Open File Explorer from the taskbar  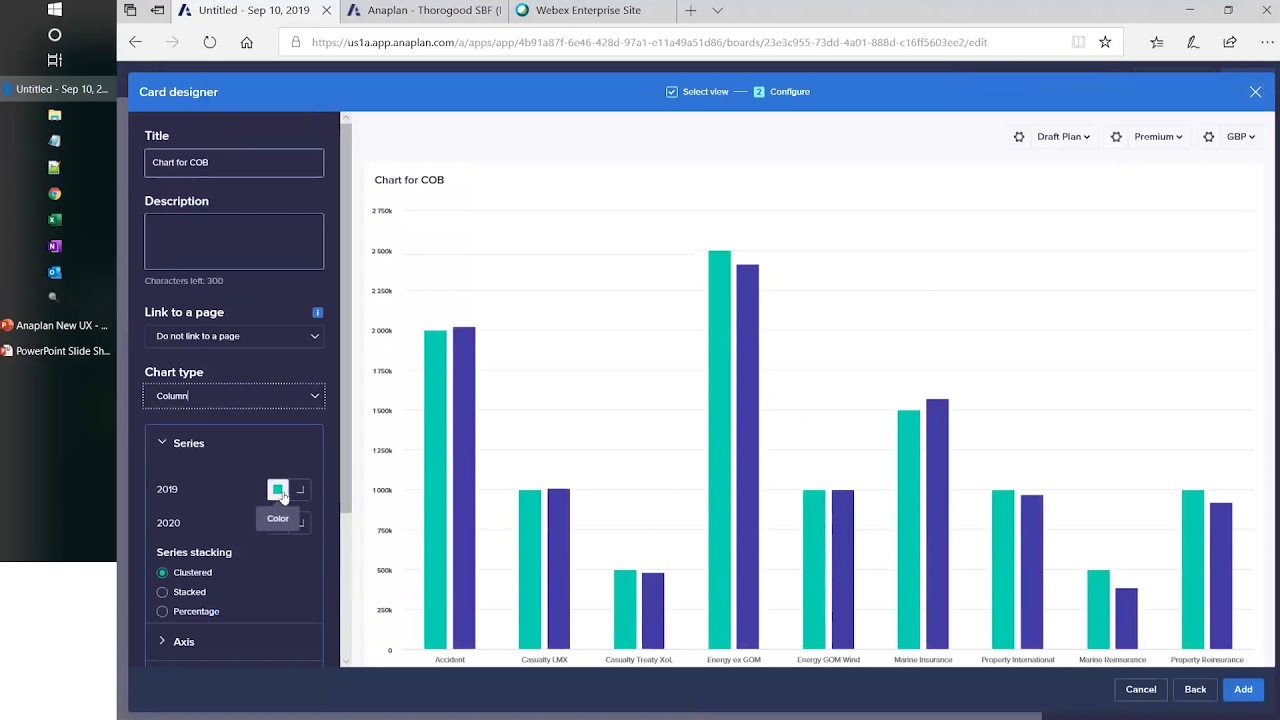coord(55,115)
